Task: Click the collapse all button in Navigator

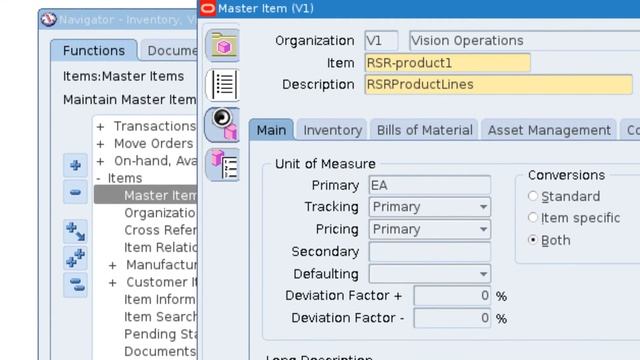Action: click(75, 284)
